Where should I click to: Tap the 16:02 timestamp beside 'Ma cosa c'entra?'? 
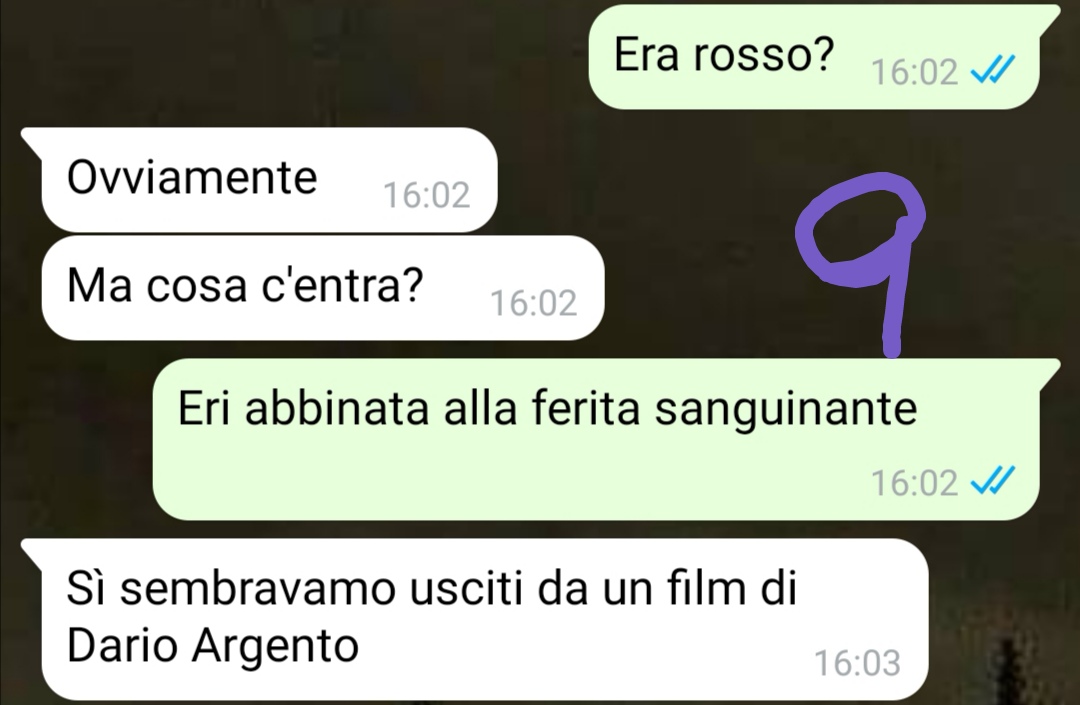click(534, 303)
